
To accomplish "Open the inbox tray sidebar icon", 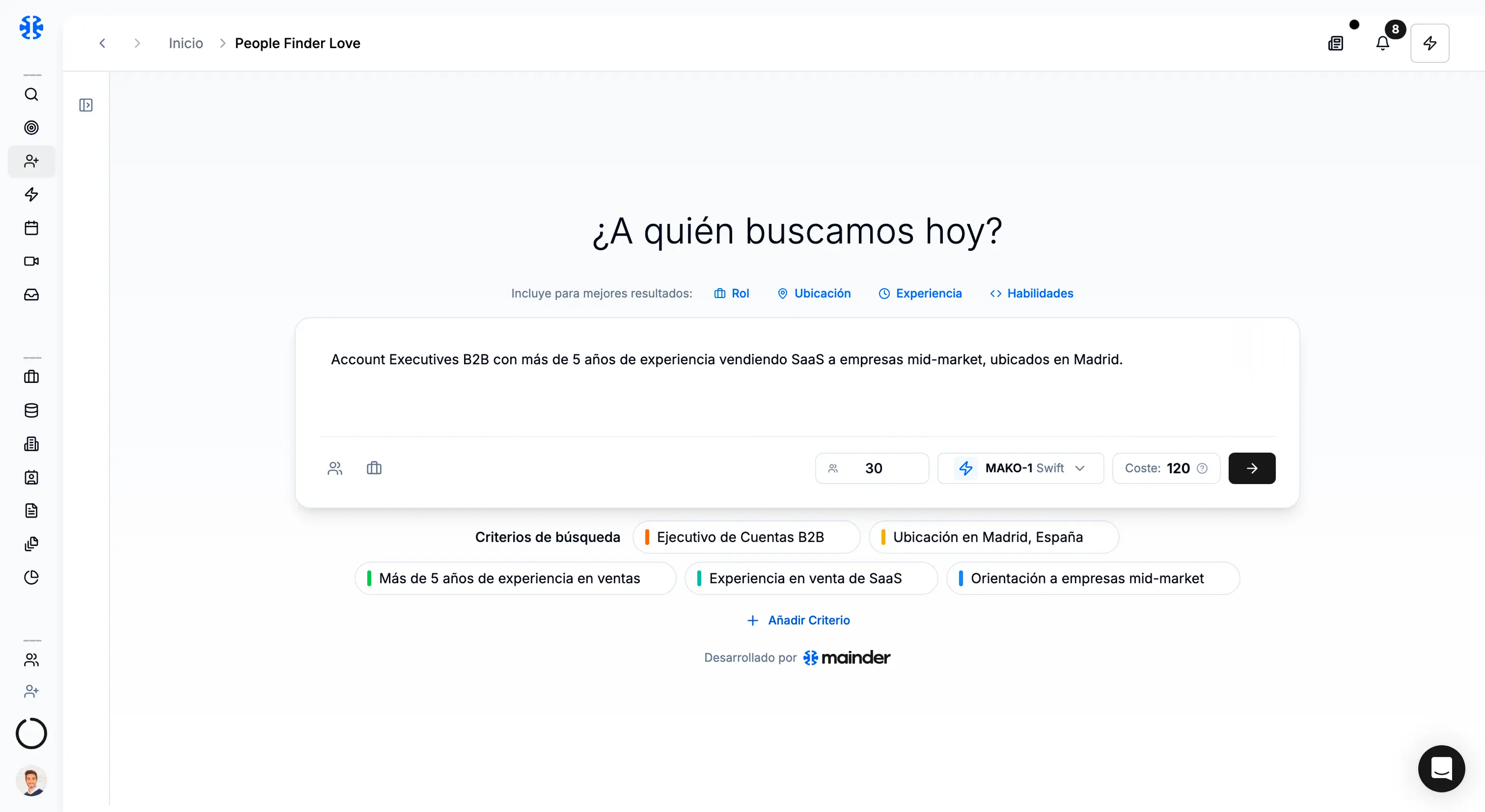I will click(31, 295).
